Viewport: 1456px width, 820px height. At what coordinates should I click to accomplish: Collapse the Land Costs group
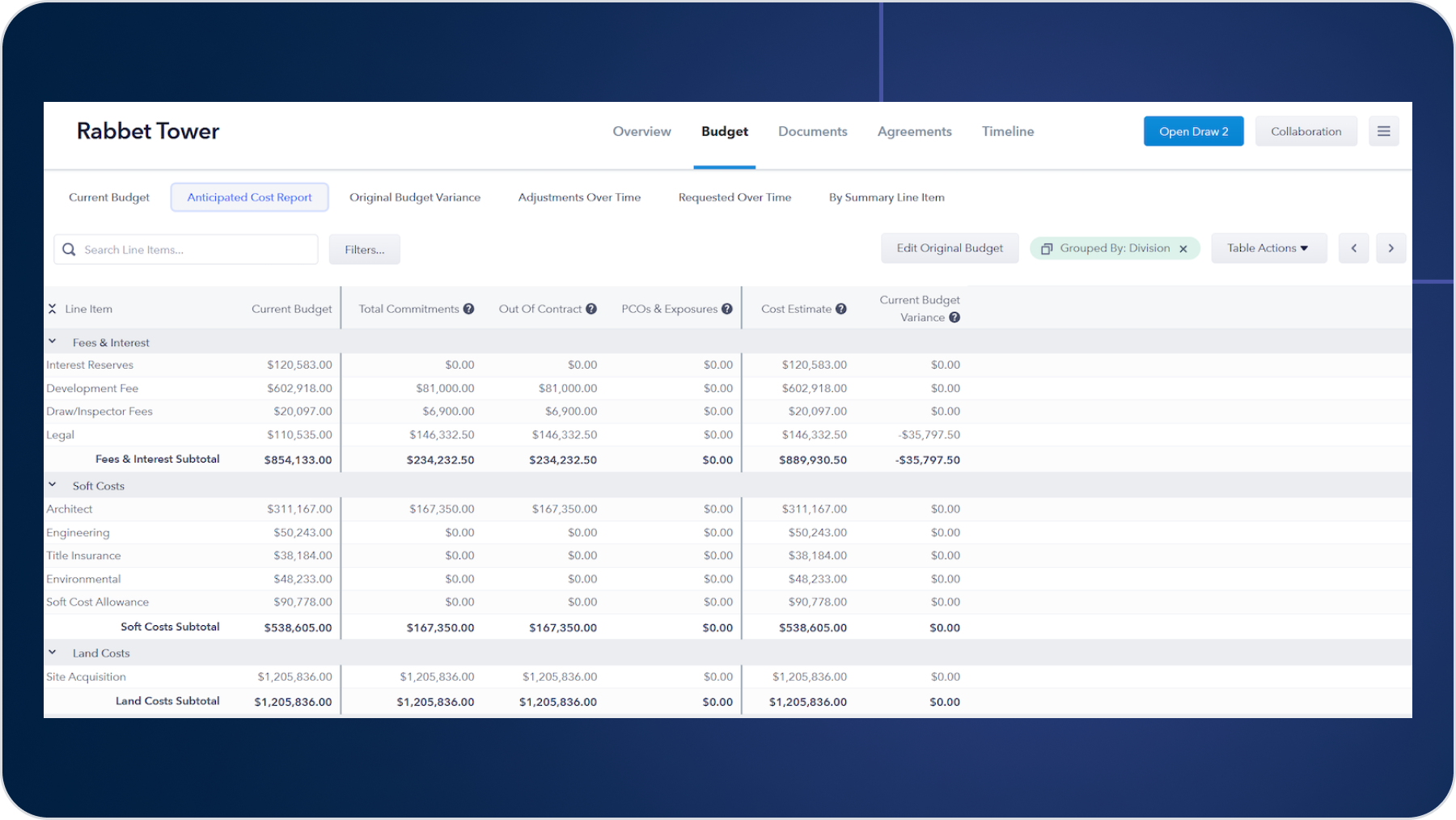53,653
